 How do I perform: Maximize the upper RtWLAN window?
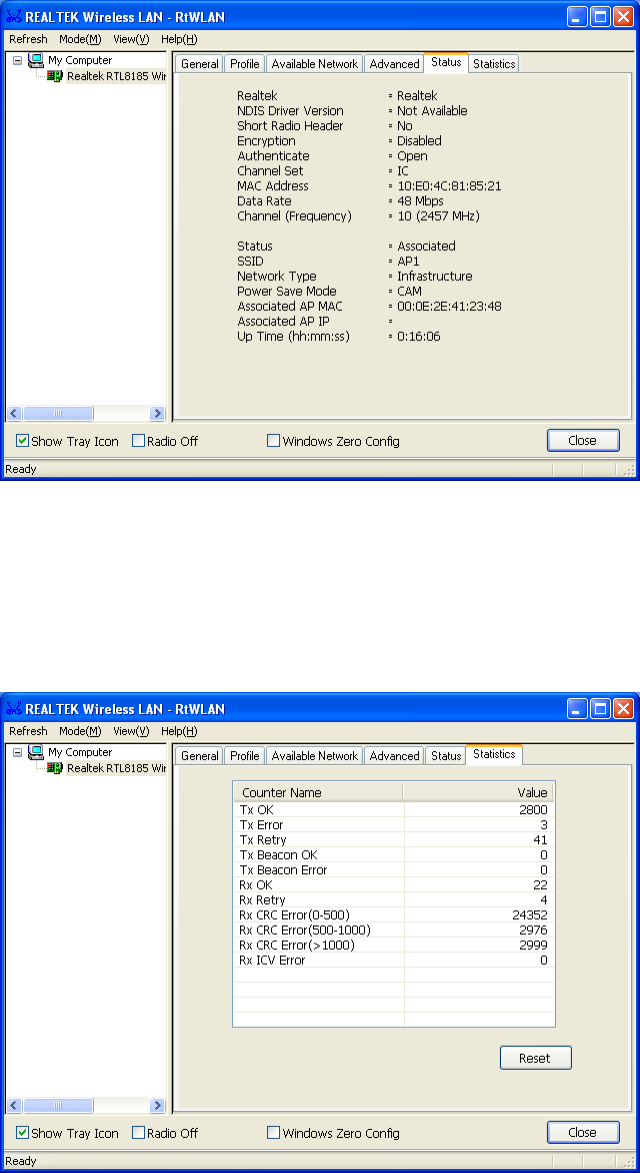point(600,17)
